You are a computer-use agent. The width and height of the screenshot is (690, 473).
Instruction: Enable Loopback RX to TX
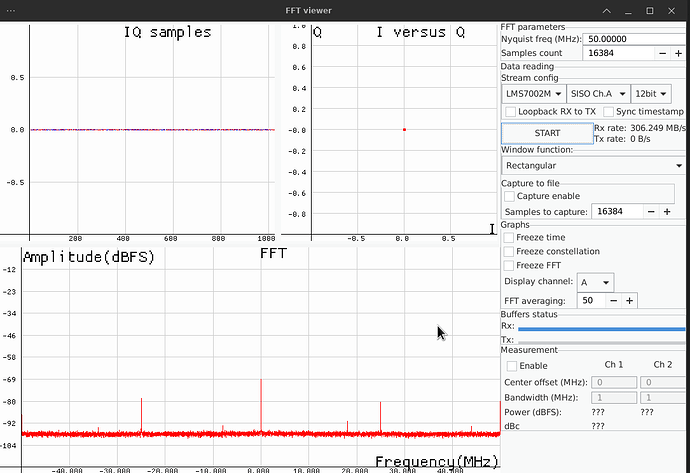pyautogui.click(x=511, y=112)
